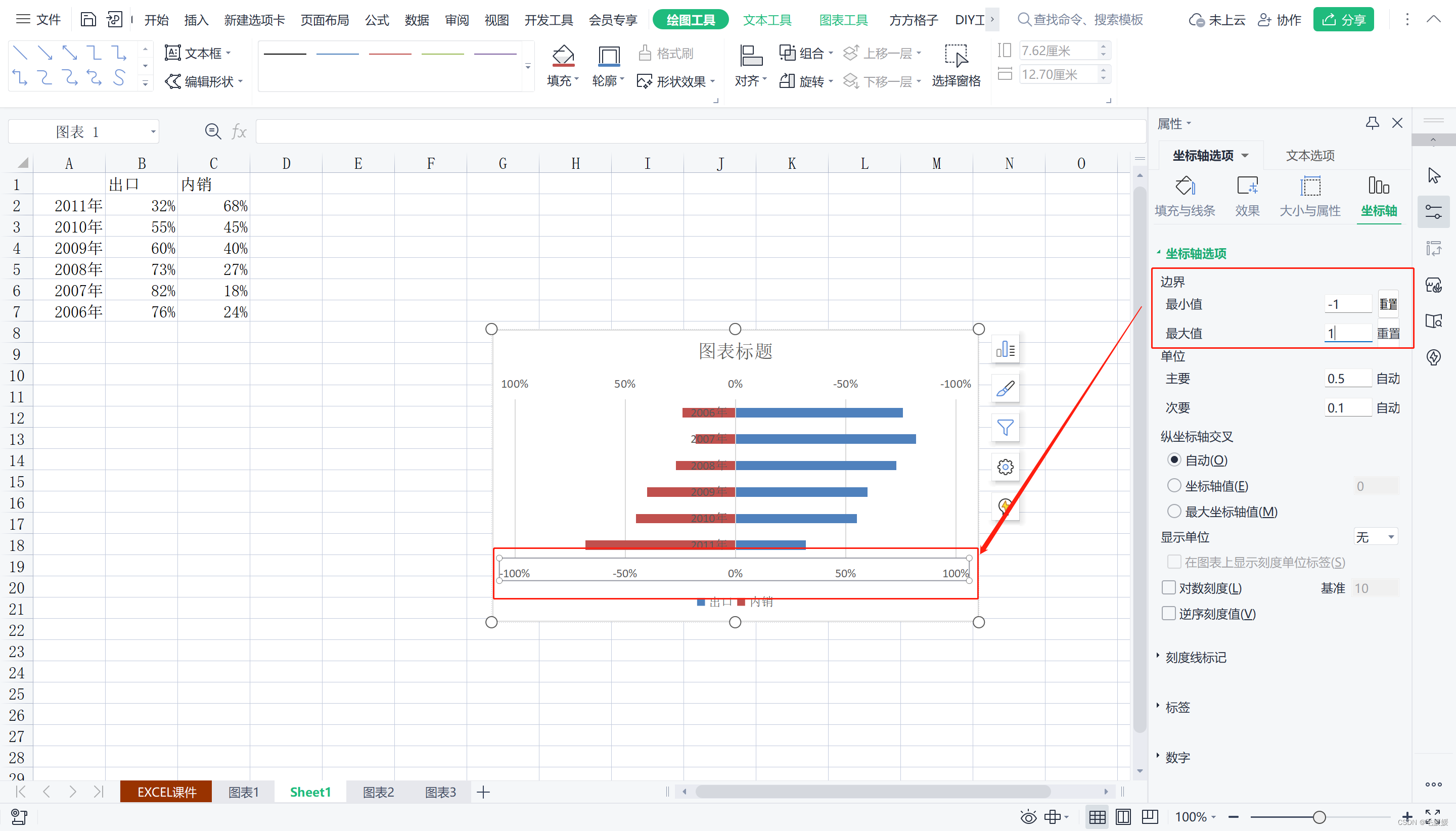Viewport: 1456px width, 831px height.
Task: Open the 显示单位 dropdown
Action: [x=1376, y=536]
